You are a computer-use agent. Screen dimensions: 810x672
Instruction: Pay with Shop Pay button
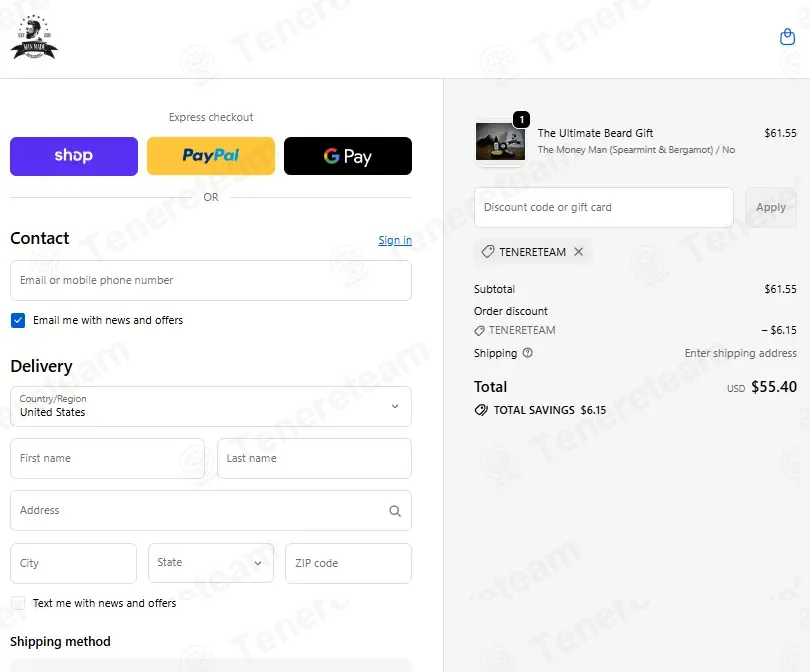pos(74,156)
